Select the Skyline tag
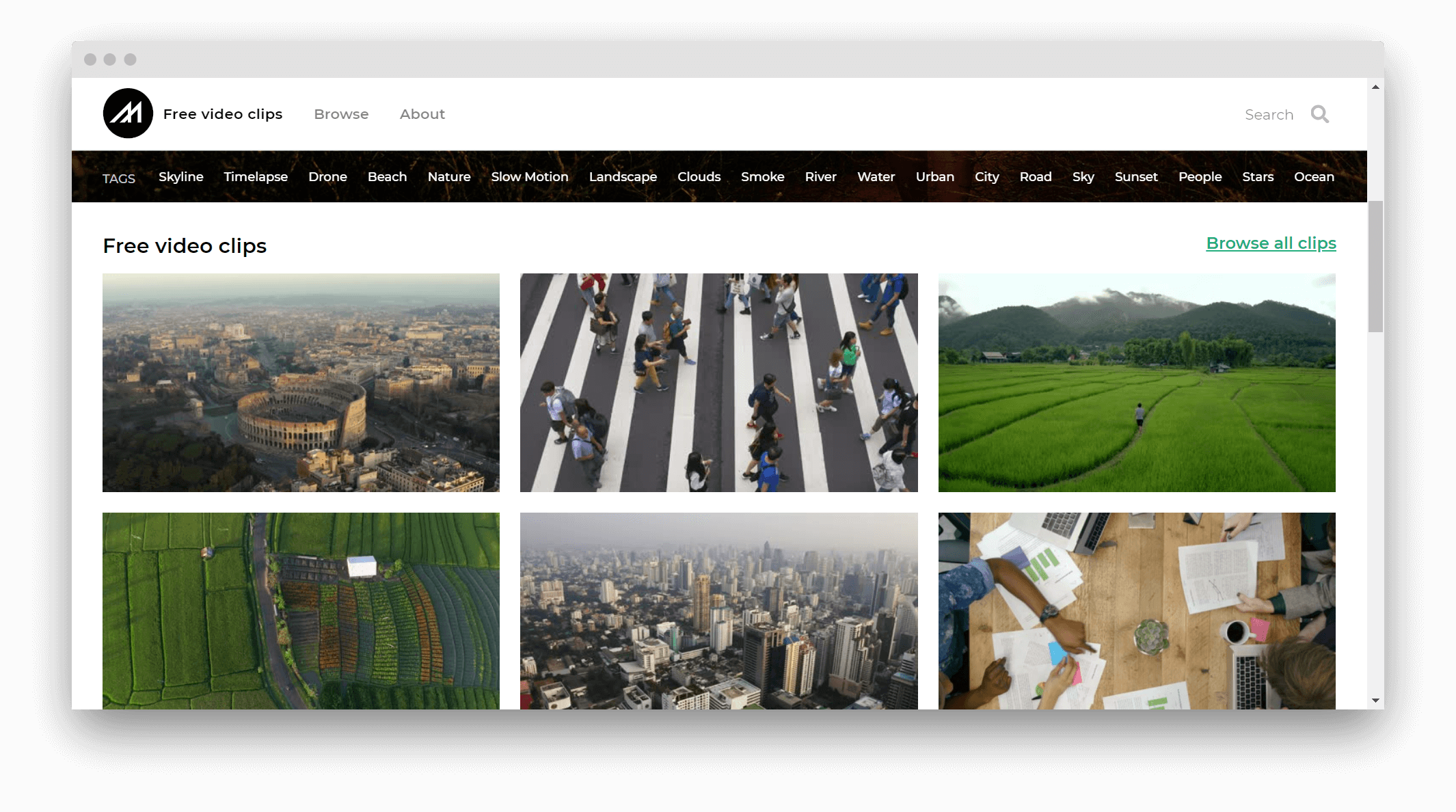The height and width of the screenshot is (812, 1456). coord(181,176)
